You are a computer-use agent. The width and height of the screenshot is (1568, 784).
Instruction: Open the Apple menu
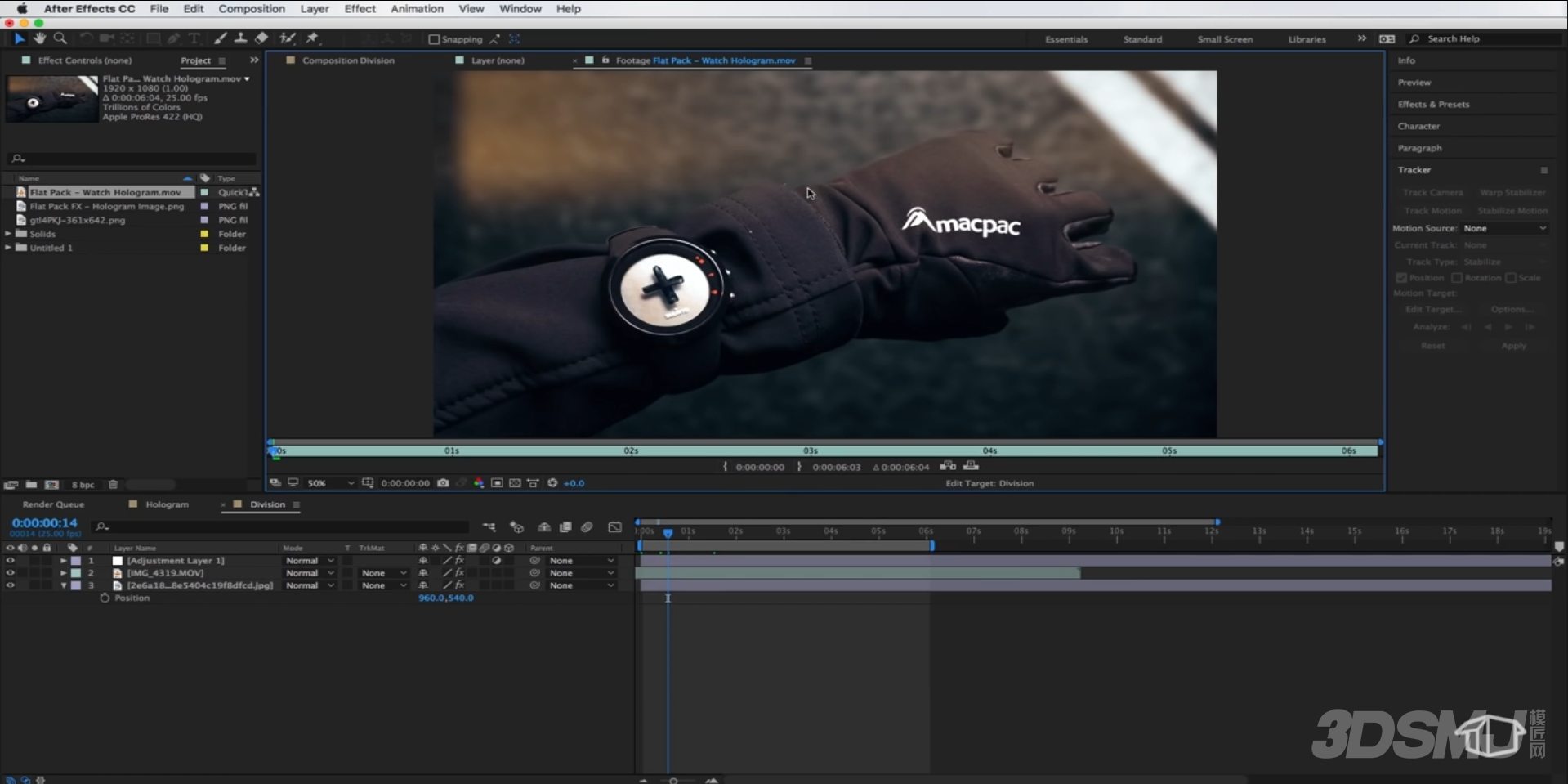22,9
